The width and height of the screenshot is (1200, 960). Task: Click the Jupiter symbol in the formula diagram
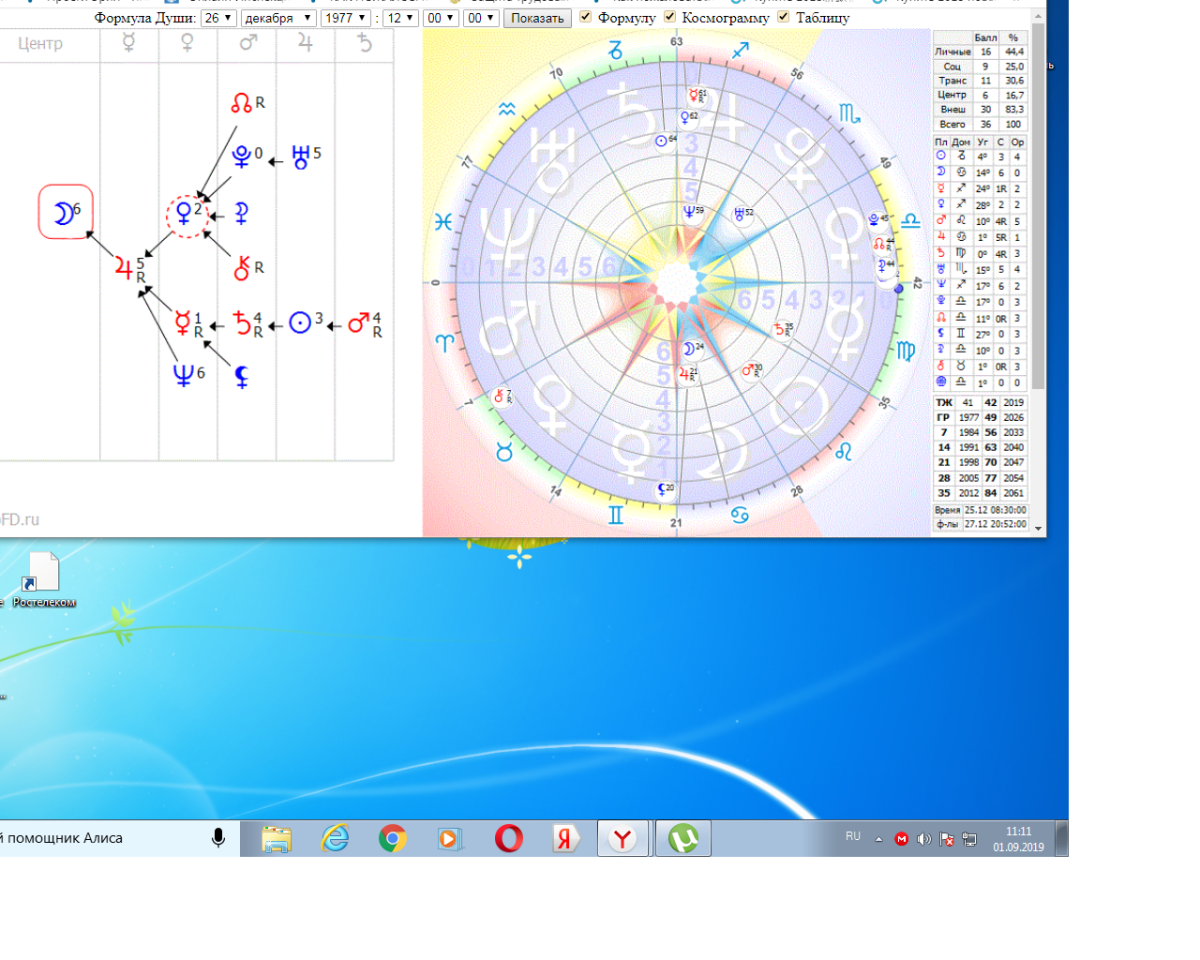[125, 268]
